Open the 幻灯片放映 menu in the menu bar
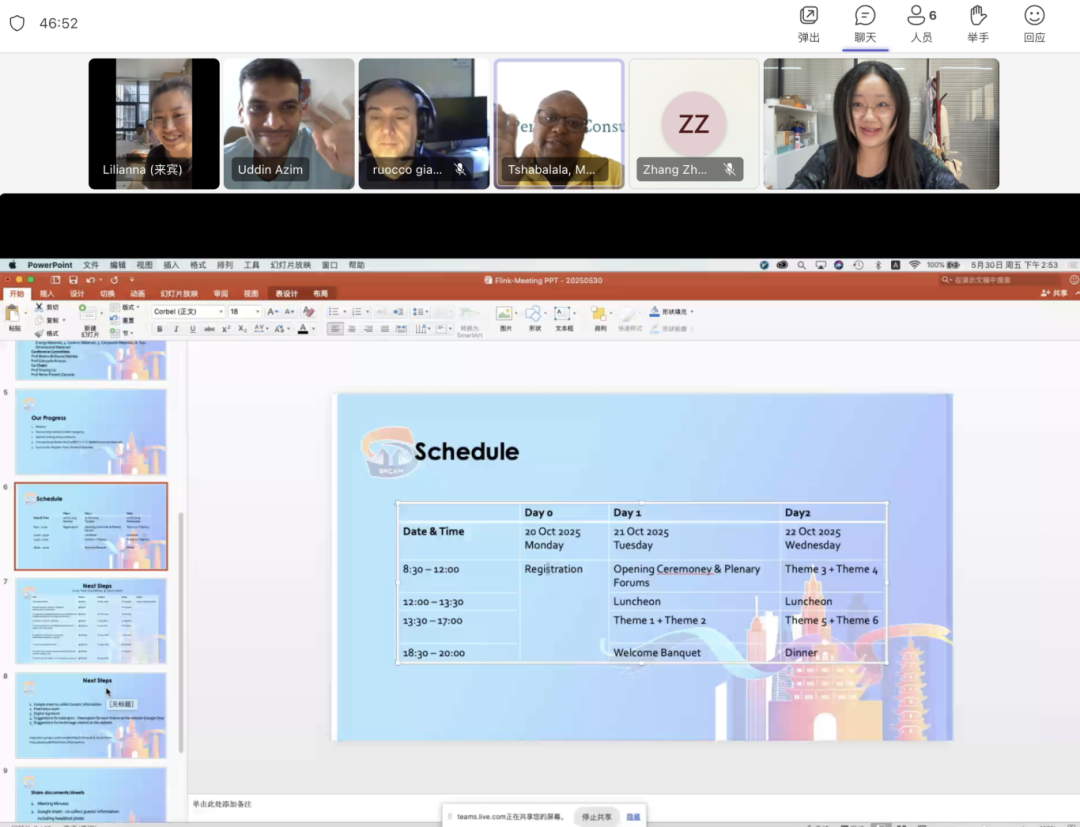The height and width of the screenshot is (827, 1080). (x=290, y=265)
